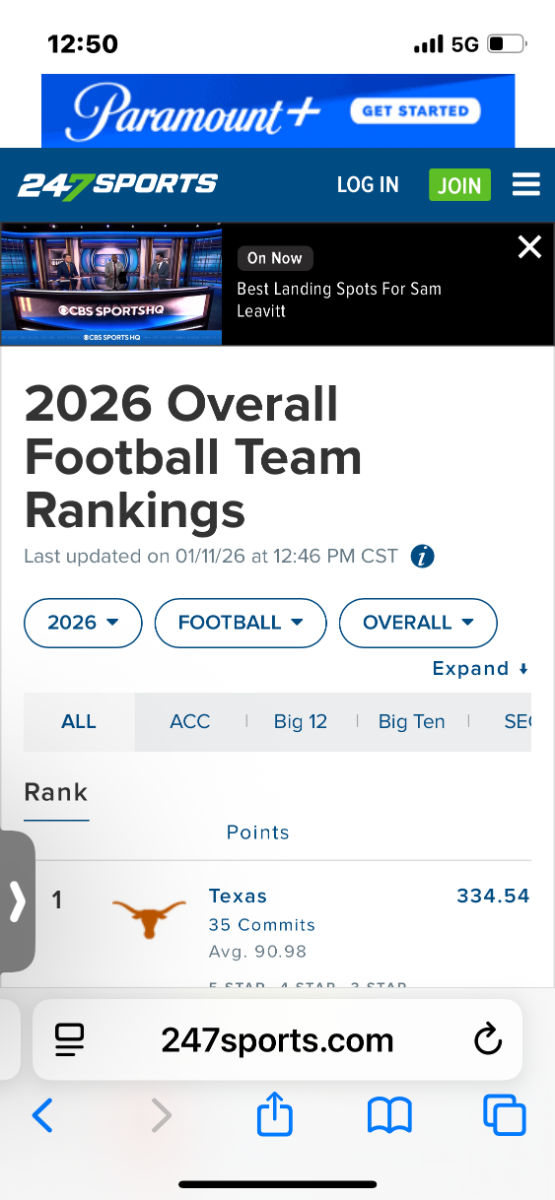Tap Safari's reload page icon
The width and height of the screenshot is (555, 1200).
click(487, 1041)
